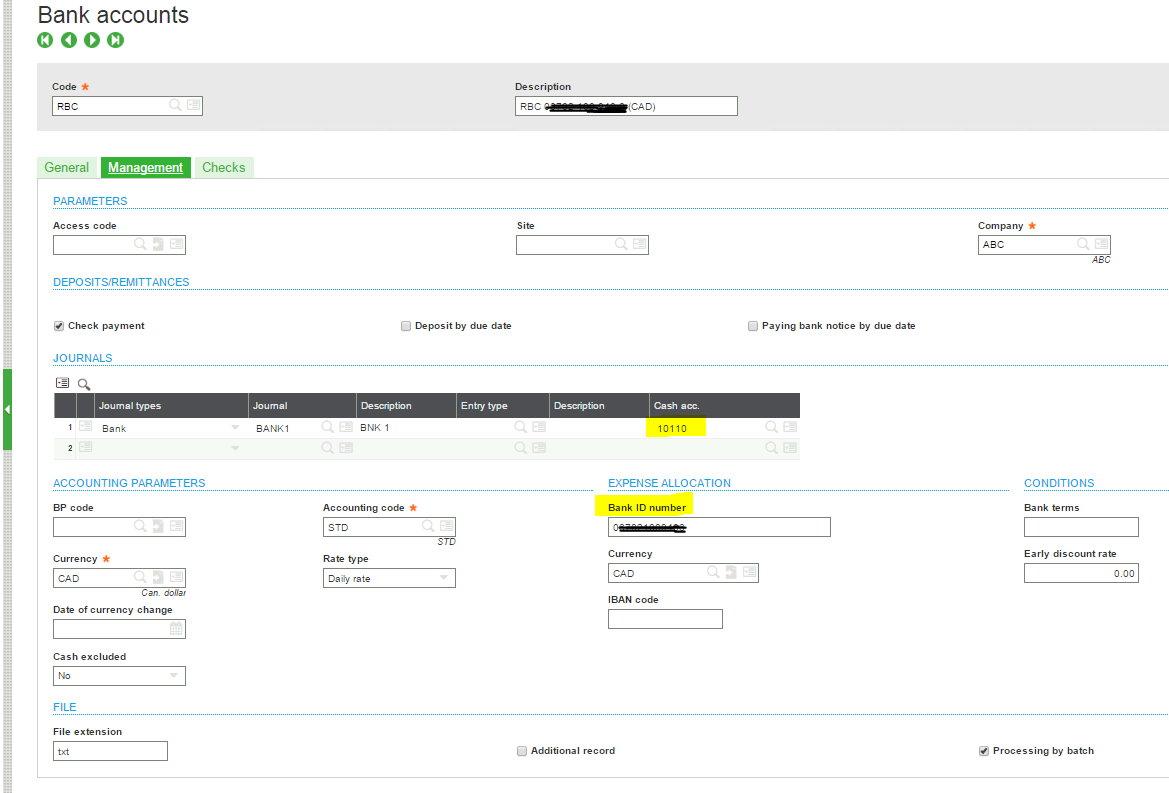Click the Journal column header
Image resolution: width=1169 pixels, height=793 pixels.
pyautogui.click(x=302, y=405)
